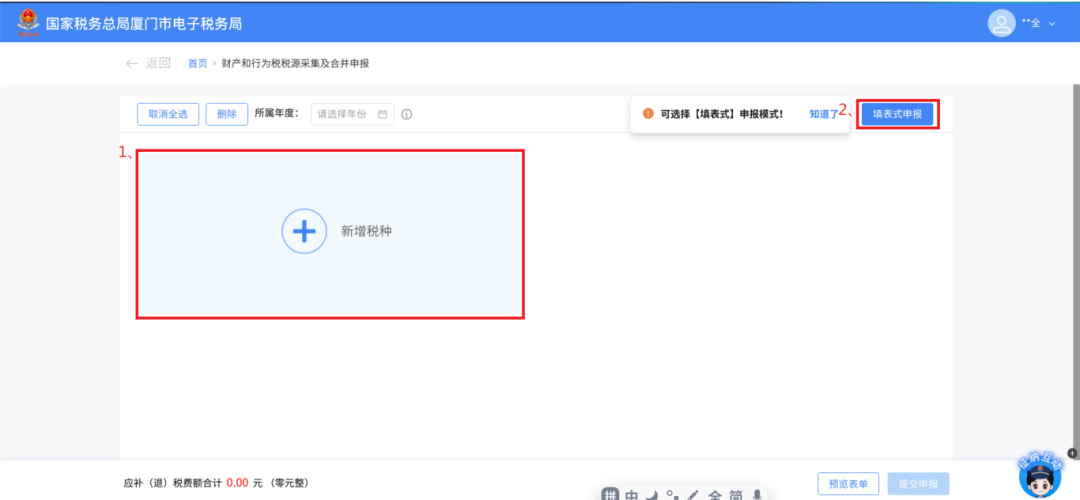The height and width of the screenshot is (500, 1080).
Task: Click the 删除 button
Action: pos(227,114)
